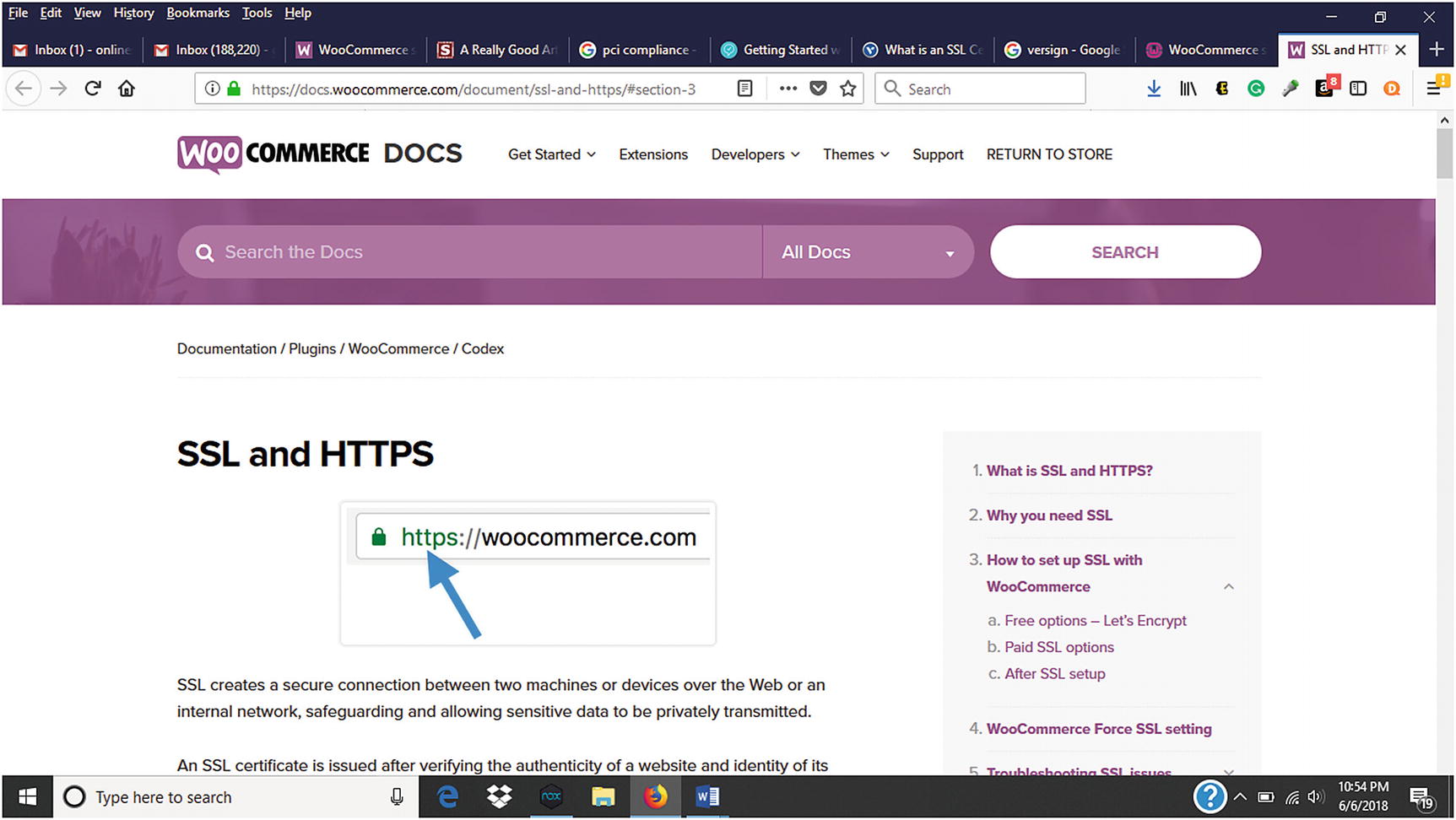Show the Firefox sidebars
Image resolution: width=1456 pixels, height=820 pixels.
click(1358, 89)
